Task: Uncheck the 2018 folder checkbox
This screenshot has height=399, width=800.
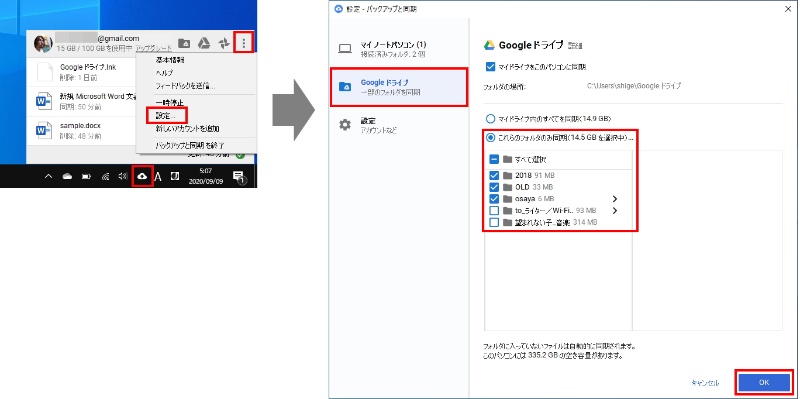Action: (494, 175)
